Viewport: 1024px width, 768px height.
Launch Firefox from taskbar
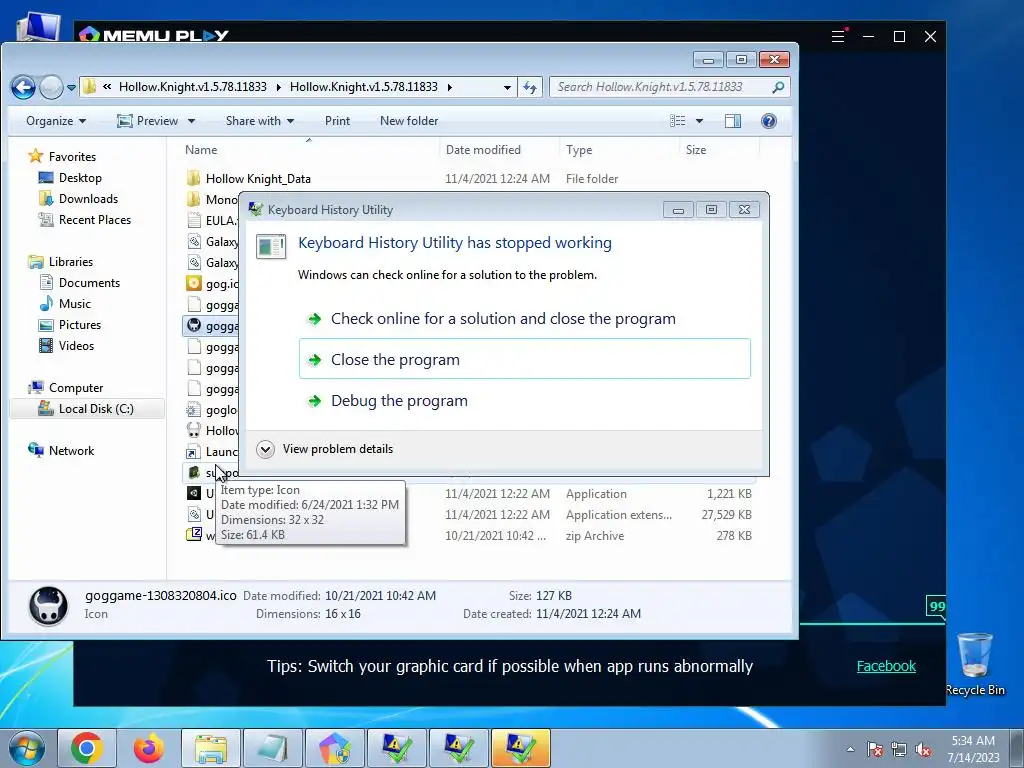coord(149,748)
